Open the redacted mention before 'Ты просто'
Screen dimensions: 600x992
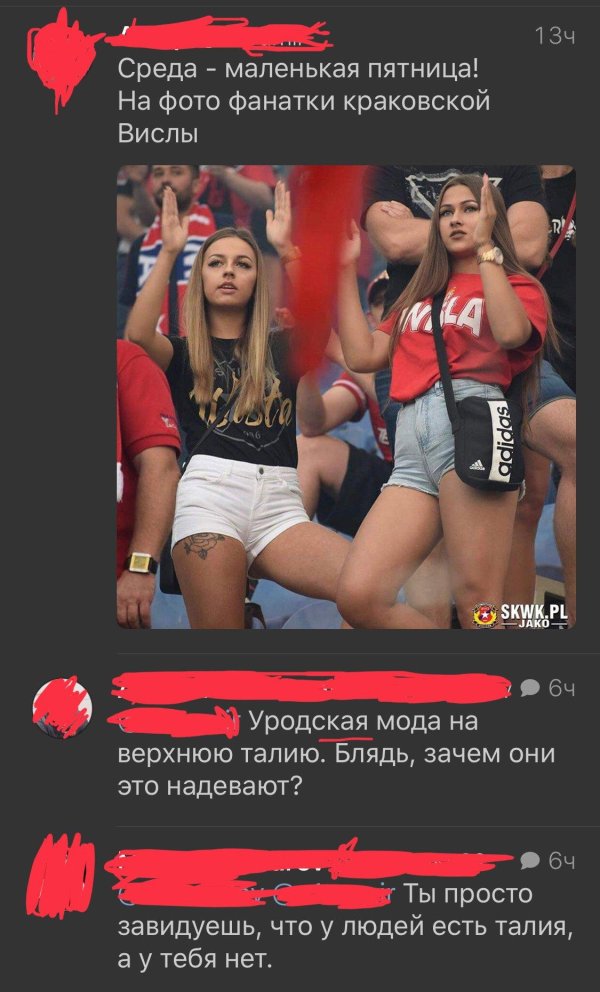click(x=256, y=895)
